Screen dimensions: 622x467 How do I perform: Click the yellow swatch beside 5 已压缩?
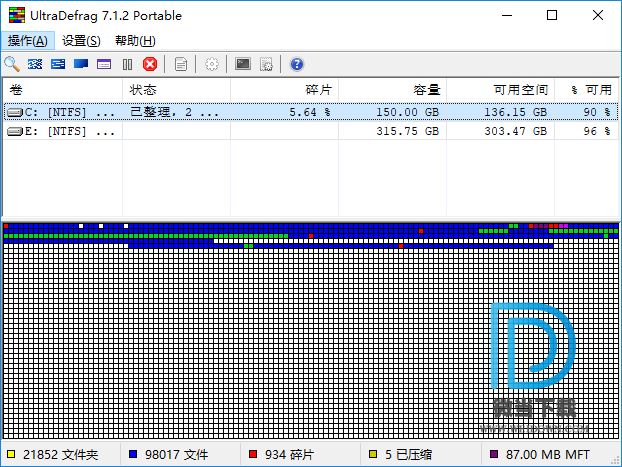click(373, 454)
